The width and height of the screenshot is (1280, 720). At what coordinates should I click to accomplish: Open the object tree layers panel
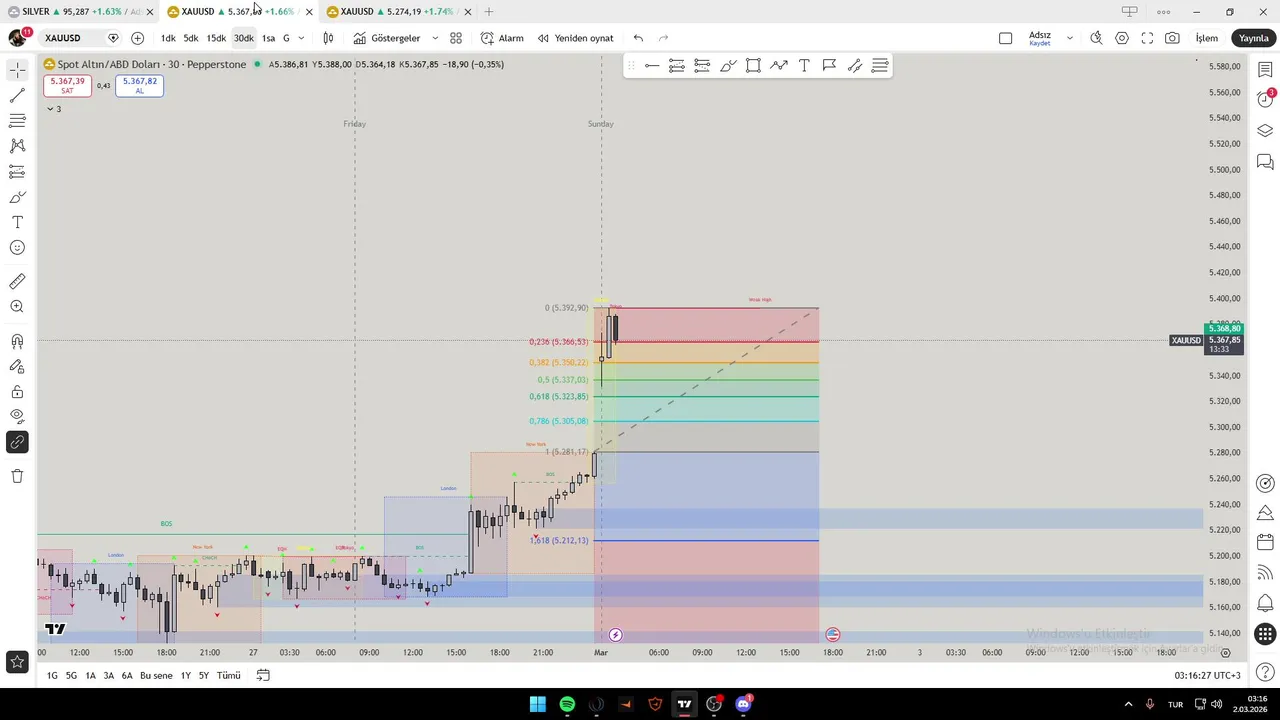1265,130
